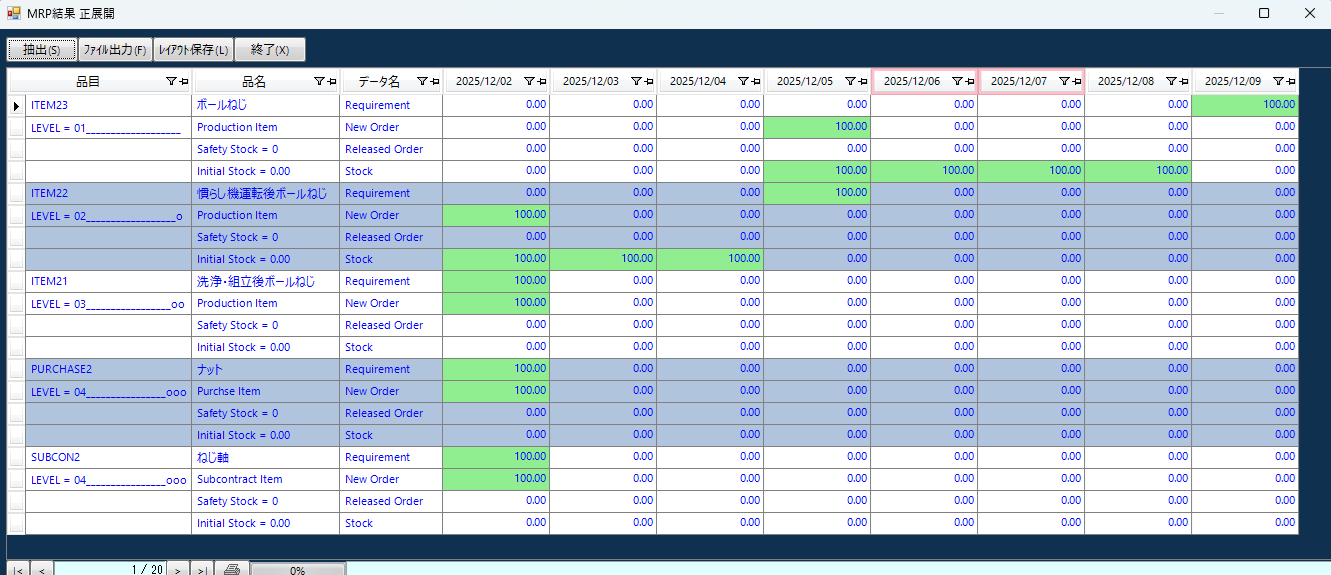This screenshot has width=1331, height=575.
Task: Click filter icon on 2025/12/09 column
Action: pos(1278,81)
